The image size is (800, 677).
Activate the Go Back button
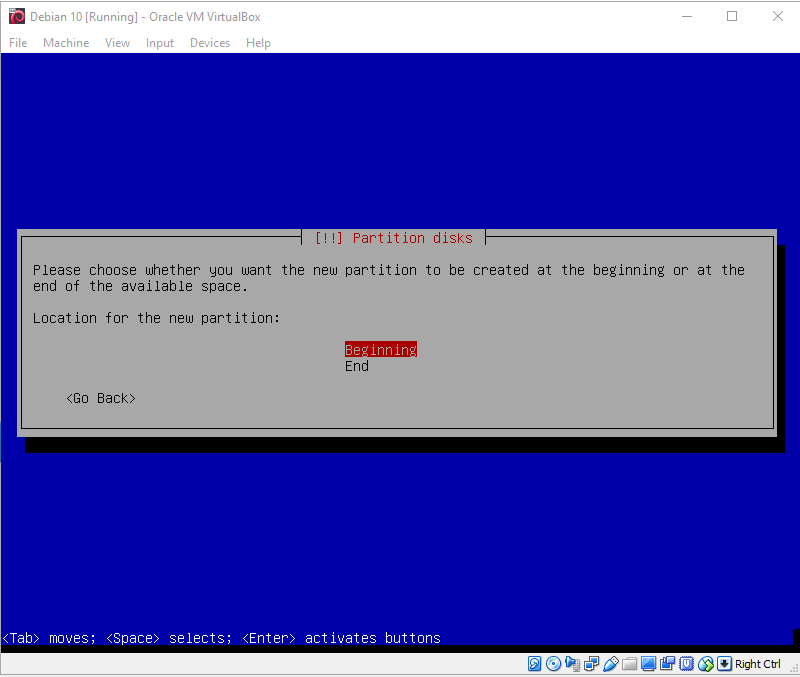point(101,398)
